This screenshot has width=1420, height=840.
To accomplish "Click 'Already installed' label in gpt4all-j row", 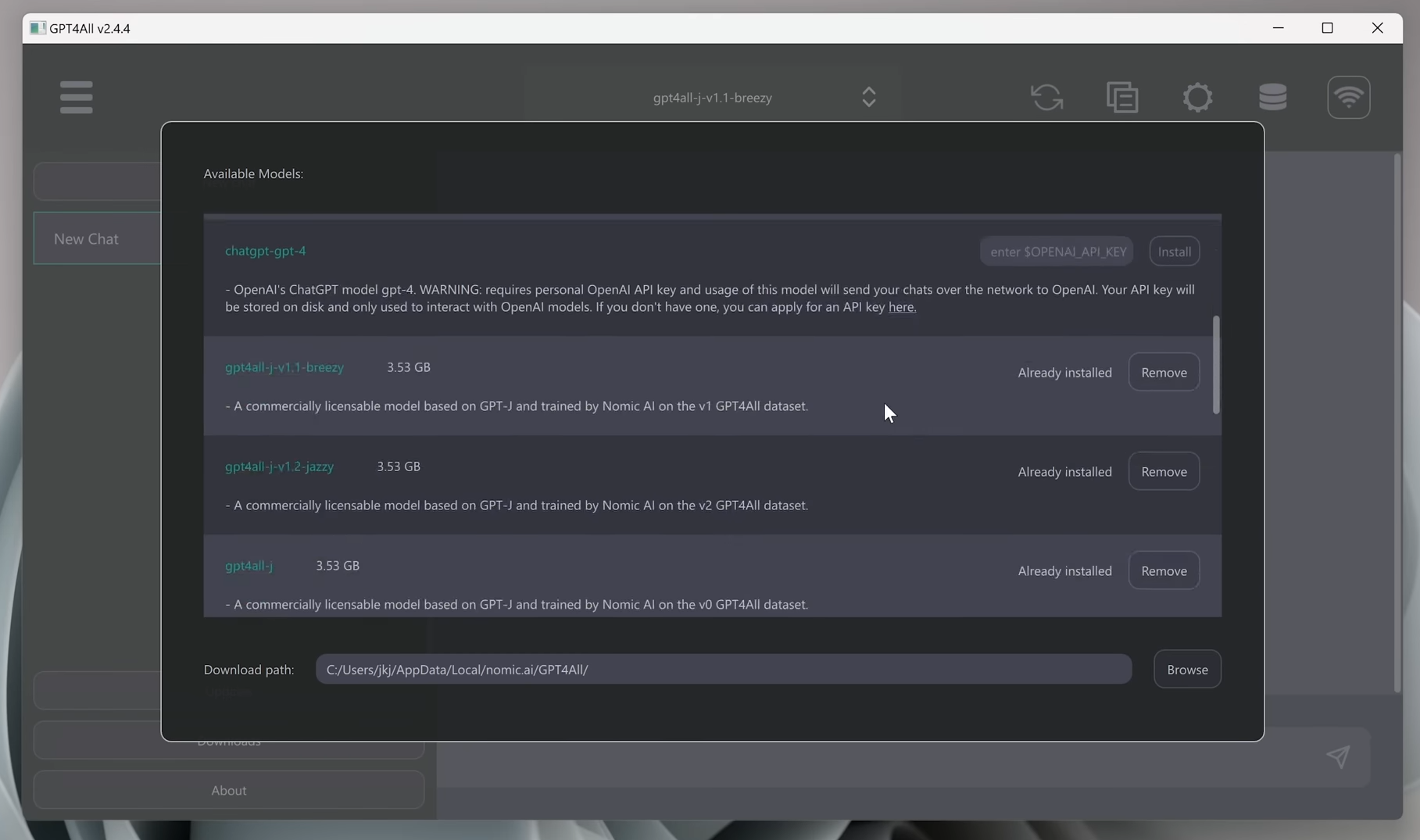I will 1064,571.
